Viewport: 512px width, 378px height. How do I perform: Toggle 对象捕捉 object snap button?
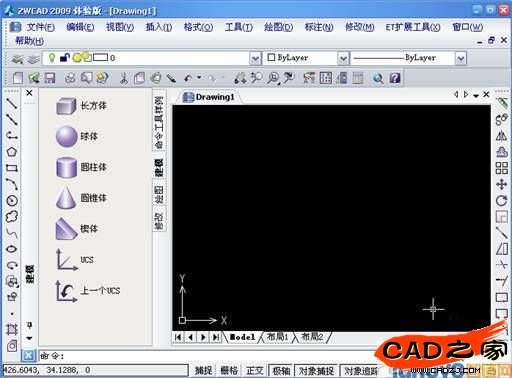click(x=316, y=370)
